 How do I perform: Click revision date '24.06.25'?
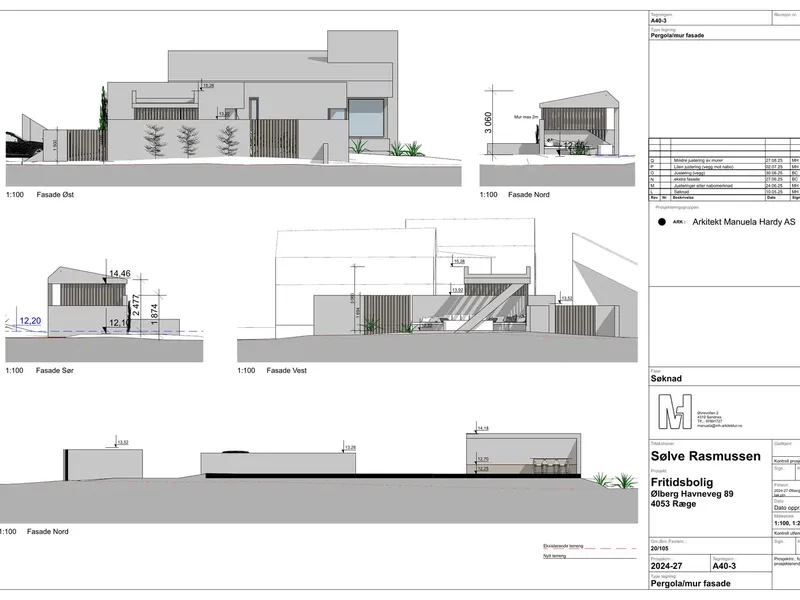[x=774, y=186]
